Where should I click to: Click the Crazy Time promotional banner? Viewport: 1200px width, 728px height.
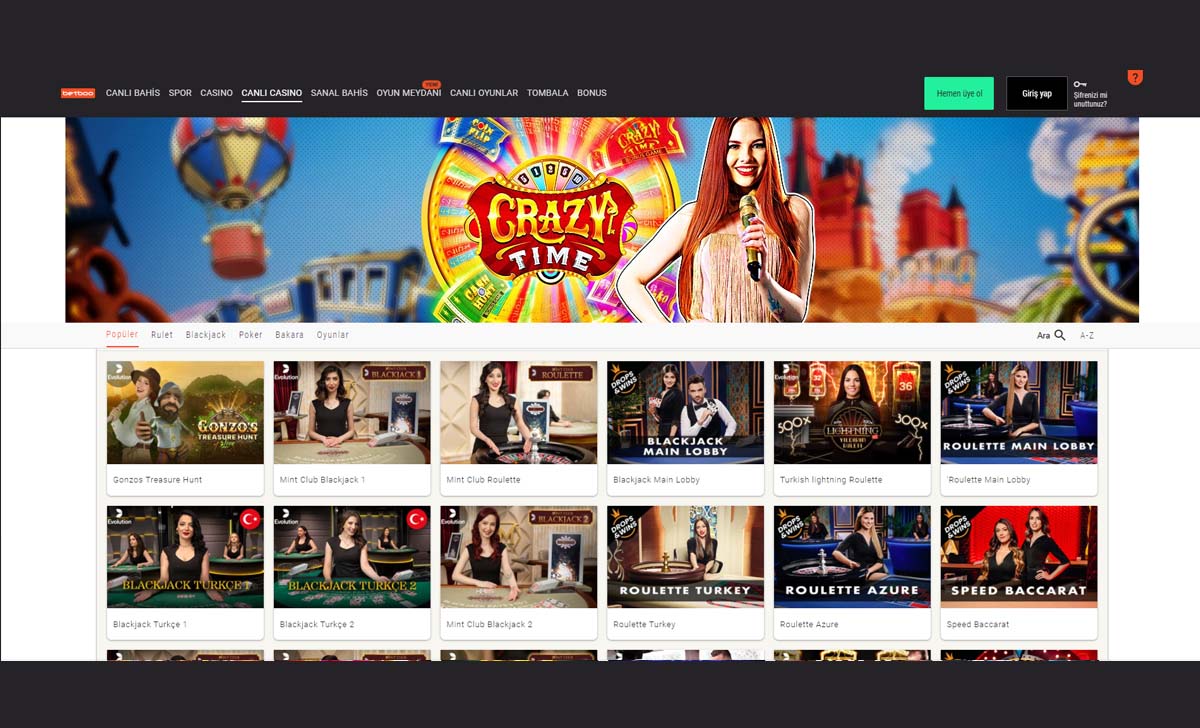click(602, 220)
